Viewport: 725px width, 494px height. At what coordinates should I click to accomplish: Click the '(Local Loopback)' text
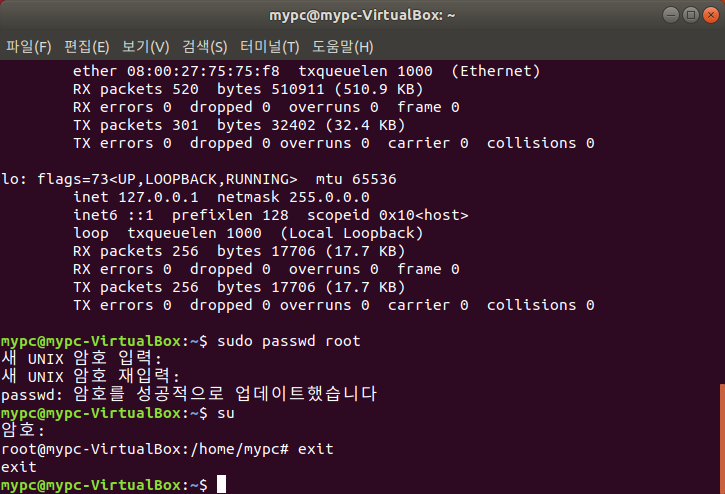click(351, 233)
